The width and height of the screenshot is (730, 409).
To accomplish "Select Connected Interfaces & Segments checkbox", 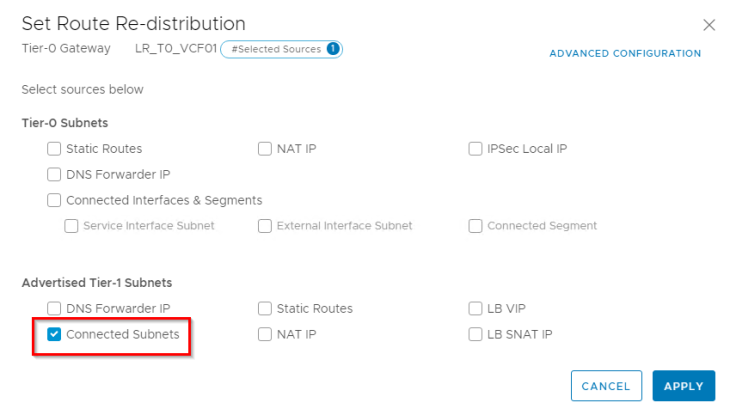I will (54, 200).
